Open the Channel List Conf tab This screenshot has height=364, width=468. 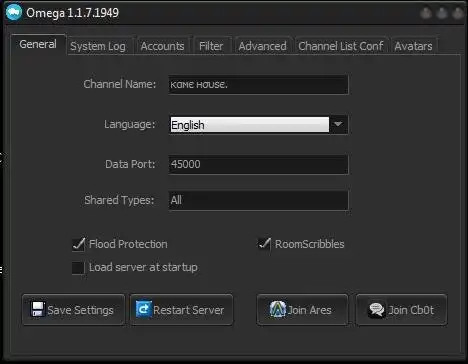(341, 46)
